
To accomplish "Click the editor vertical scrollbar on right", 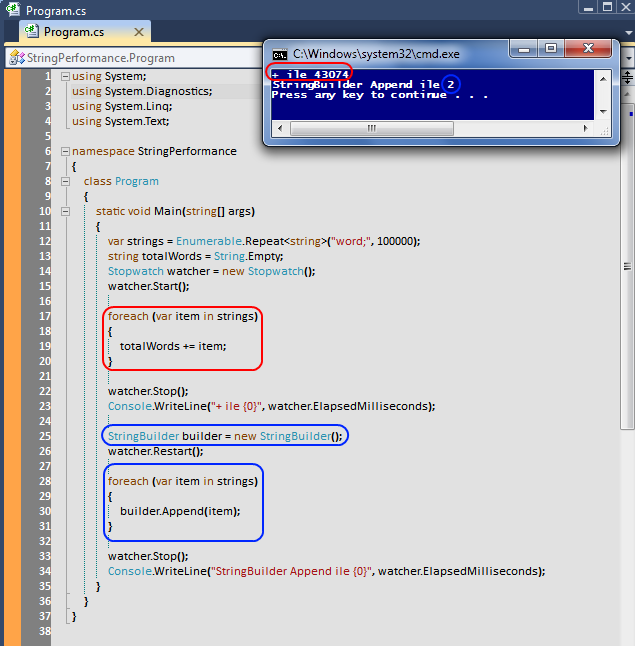I will click(x=628, y=300).
